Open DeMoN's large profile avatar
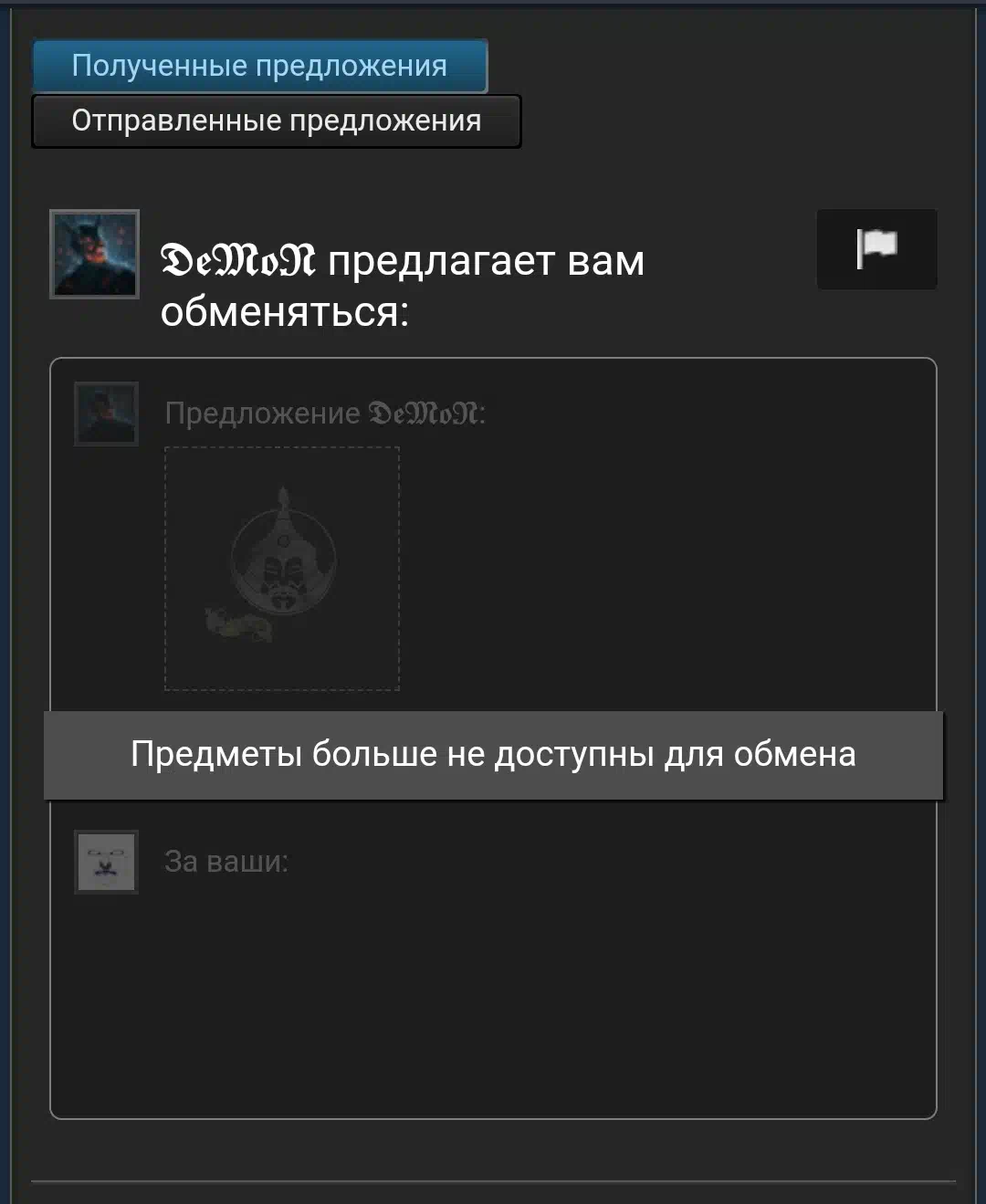The height and width of the screenshot is (1204, 986). click(94, 254)
